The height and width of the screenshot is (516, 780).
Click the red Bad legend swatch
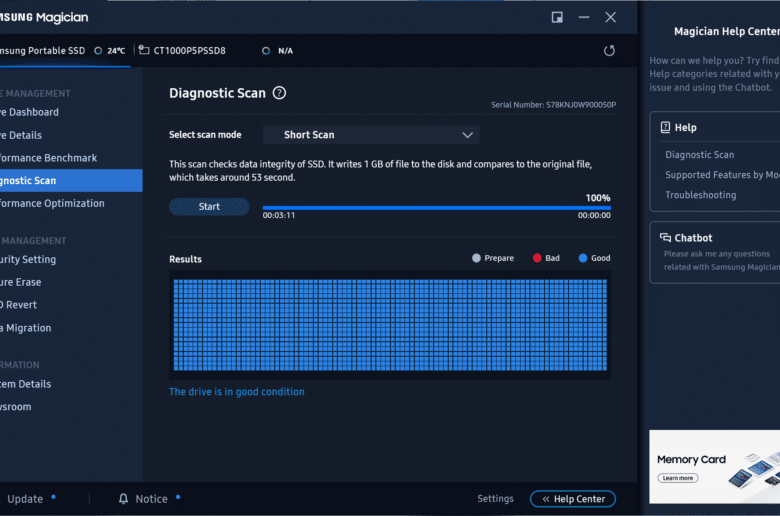[x=537, y=258]
